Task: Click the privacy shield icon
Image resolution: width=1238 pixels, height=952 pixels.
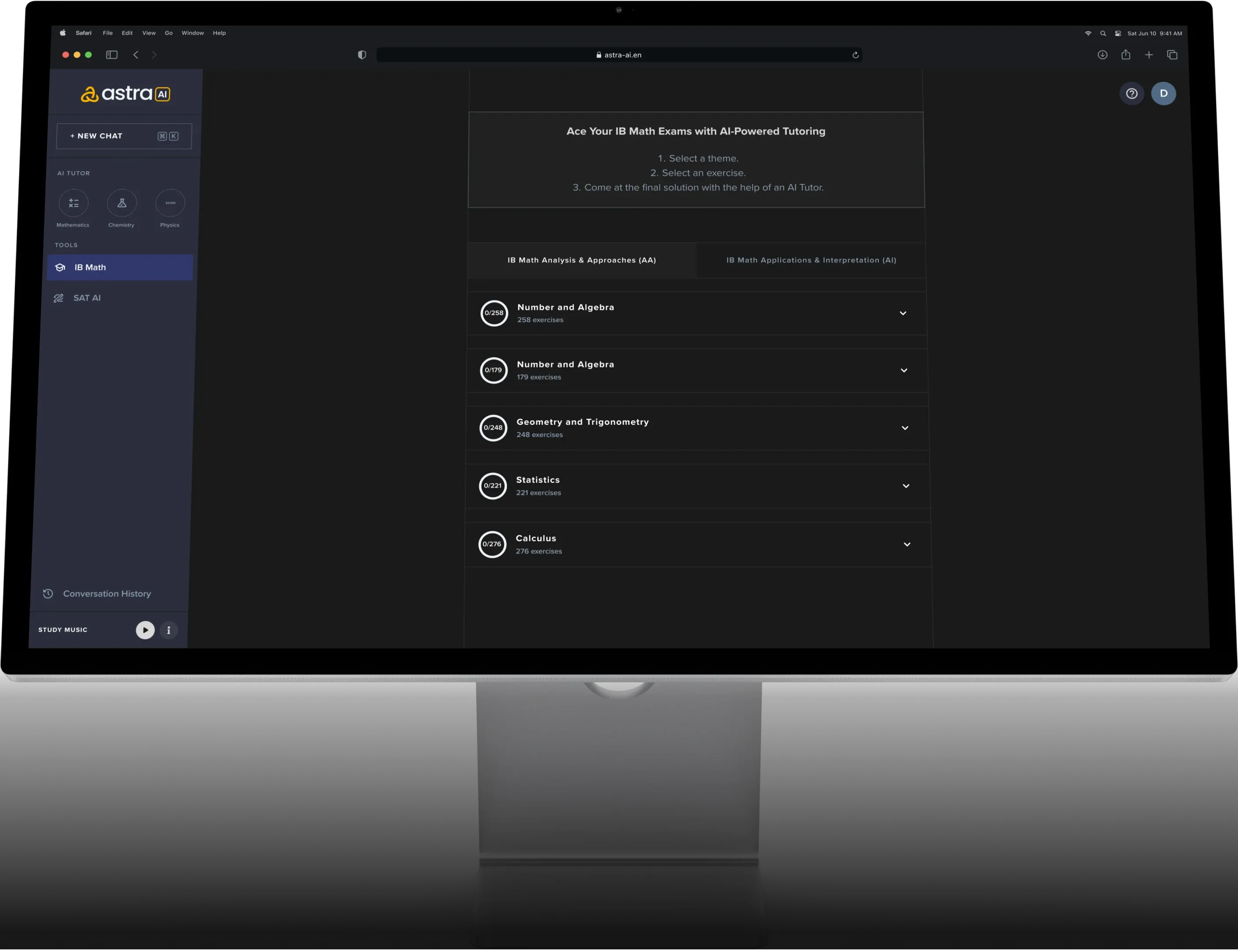Action: [362, 55]
